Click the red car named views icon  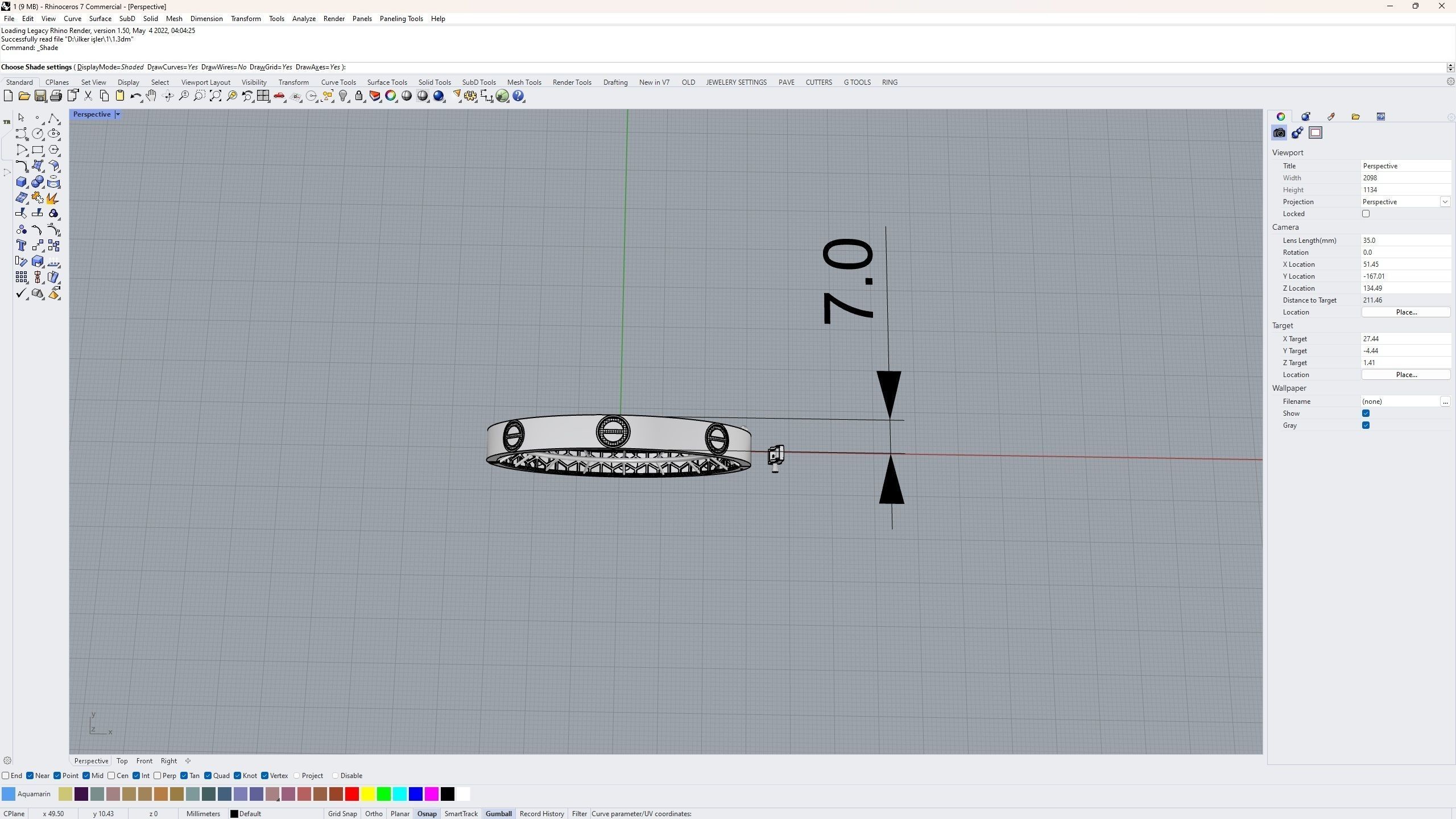click(x=279, y=96)
